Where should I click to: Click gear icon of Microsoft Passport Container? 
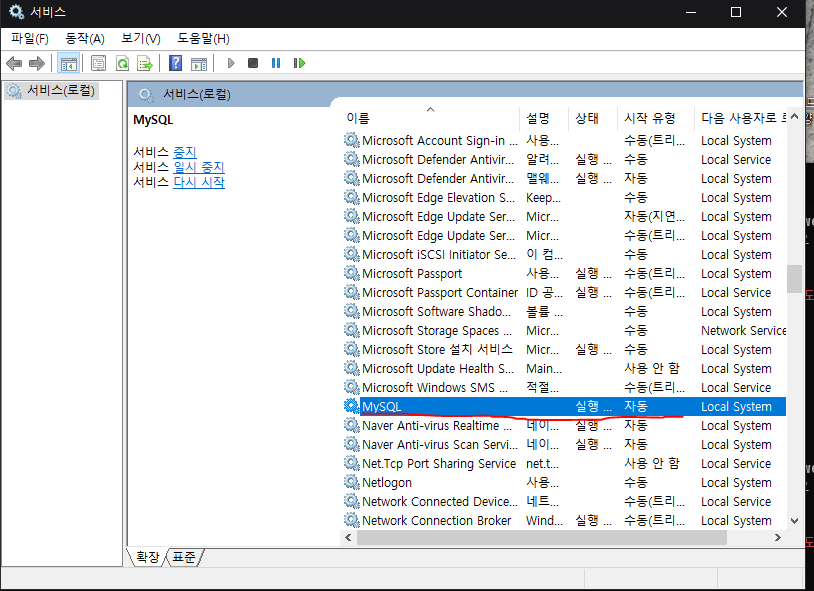351,292
